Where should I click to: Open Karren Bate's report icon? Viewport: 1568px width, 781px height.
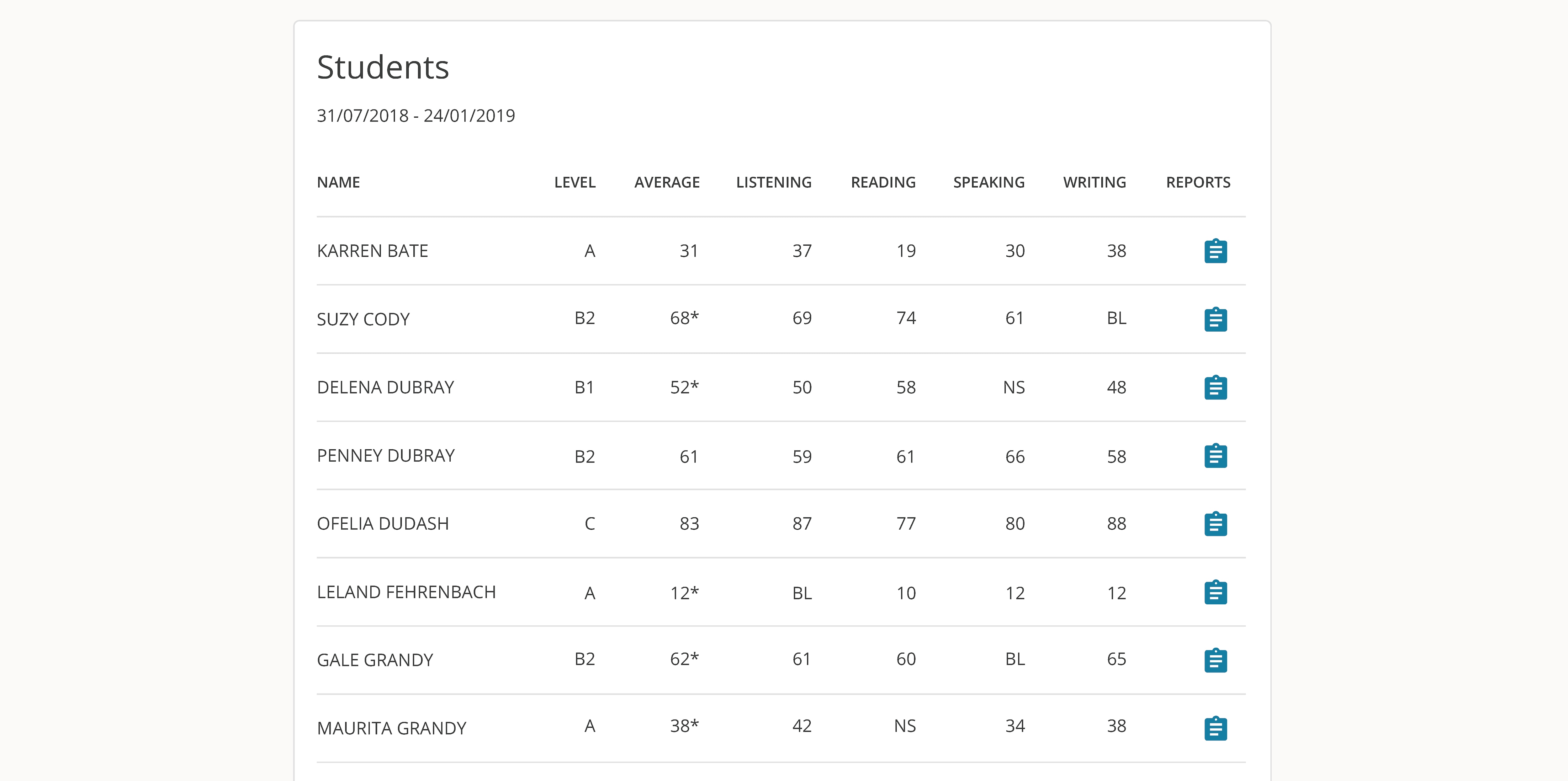(1215, 251)
